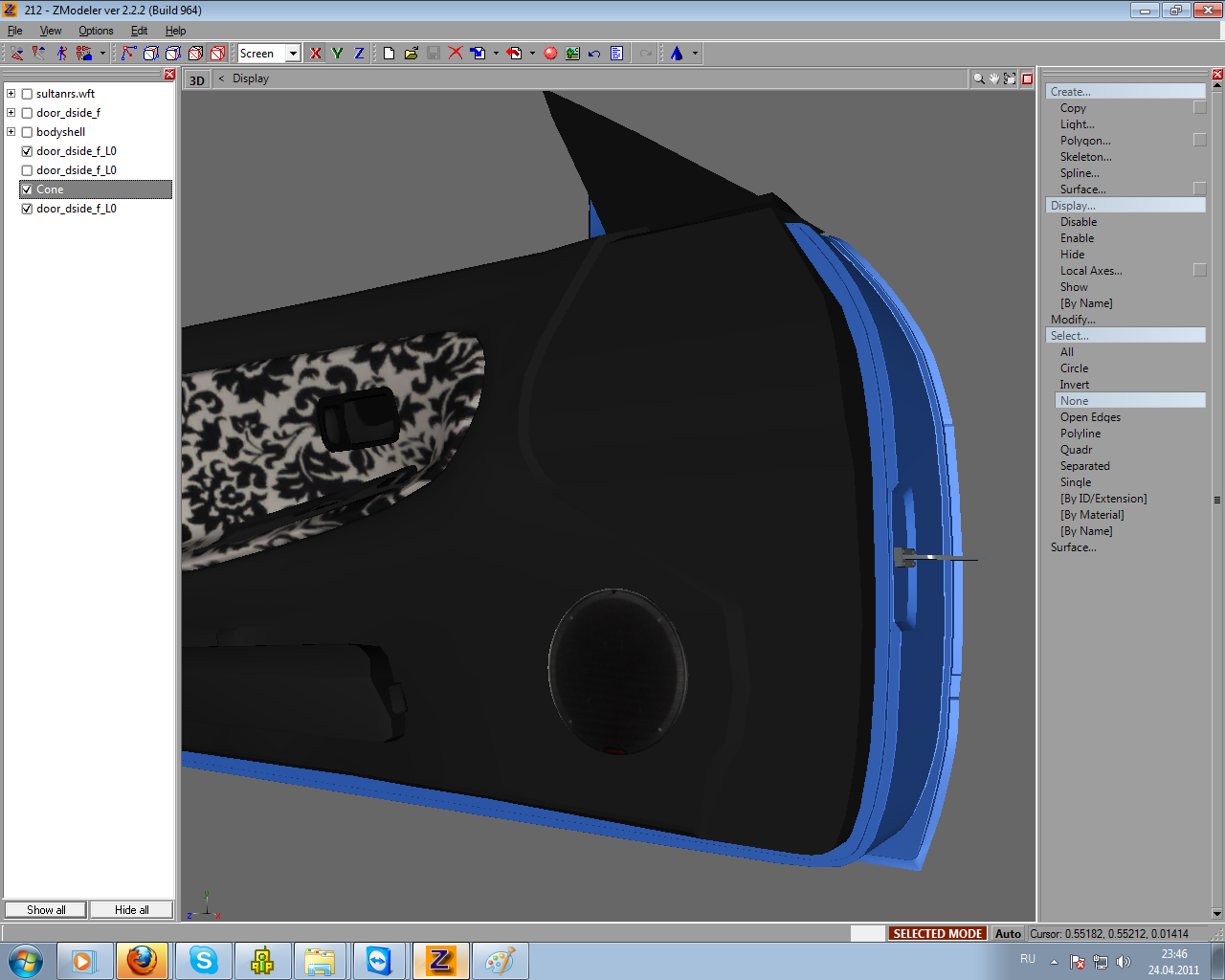Viewport: 1225px width, 980px height.
Task: Click the red maximize viewport square icon
Action: click(1027, 78)
